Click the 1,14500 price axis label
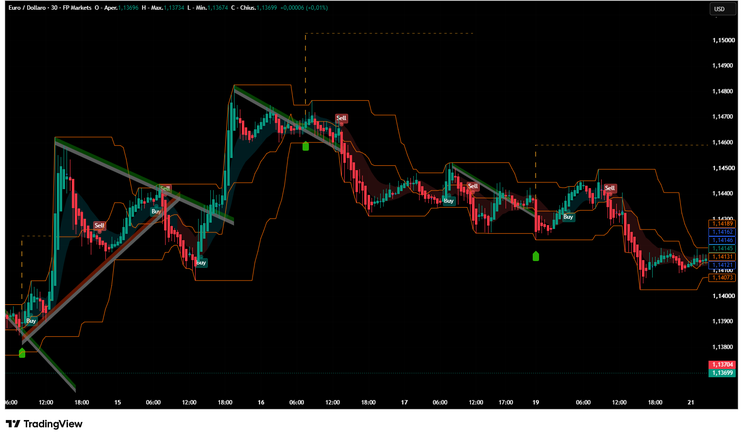The width and height of the screenshot is (743, 438). point(724,168)
